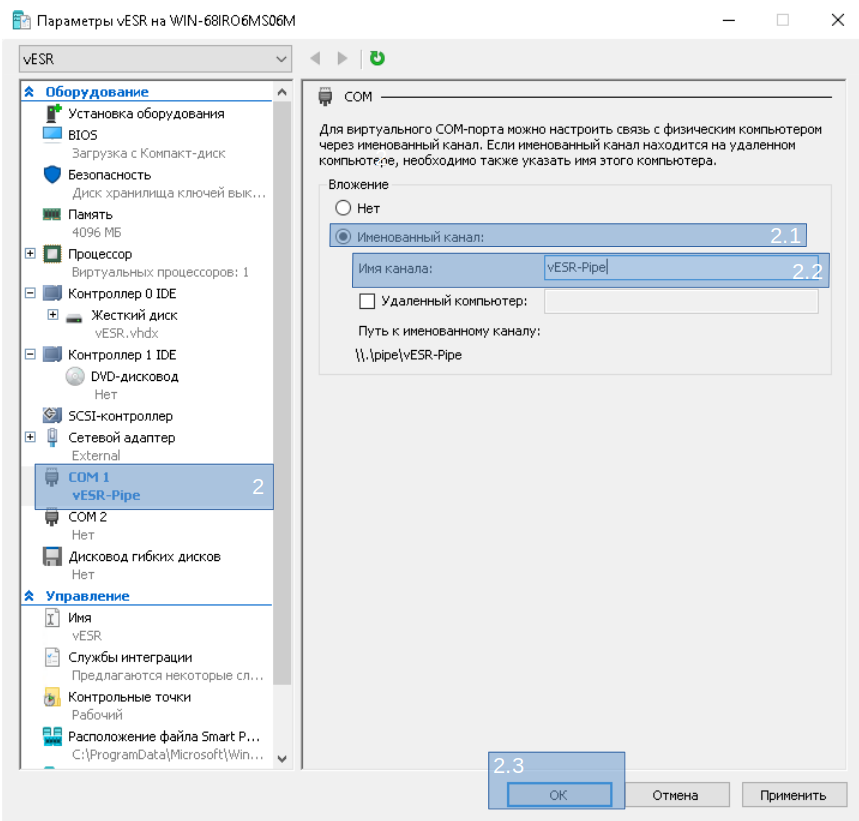Screen dimensions: 859x821
Task: Click the forward navigation arrow
Action: click(x=342, y=58)
